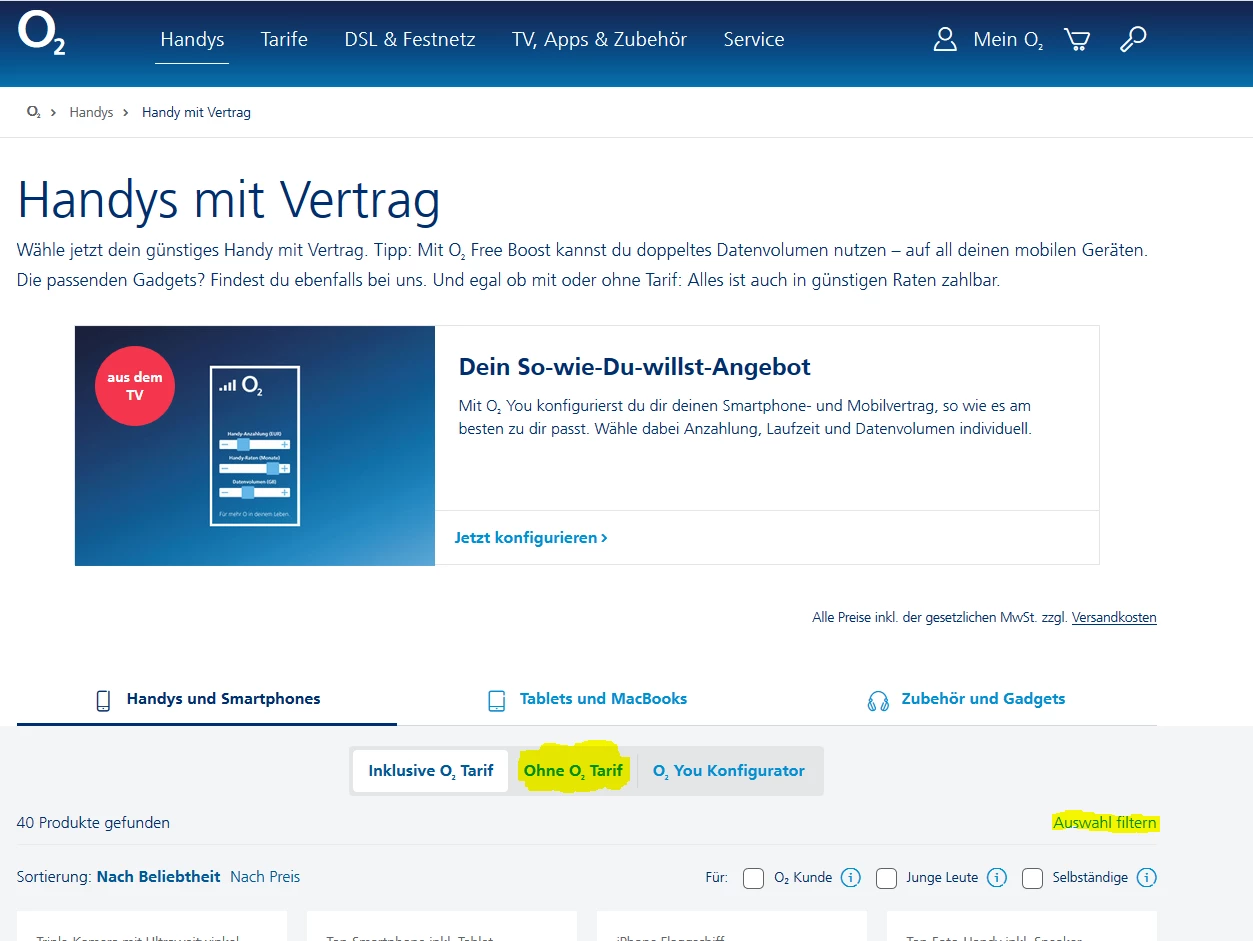The width and height of the screenshot is (1253, 941).
Task: Click 'Handys mit Vertrag' page heading
Action: tap(229, 200)
